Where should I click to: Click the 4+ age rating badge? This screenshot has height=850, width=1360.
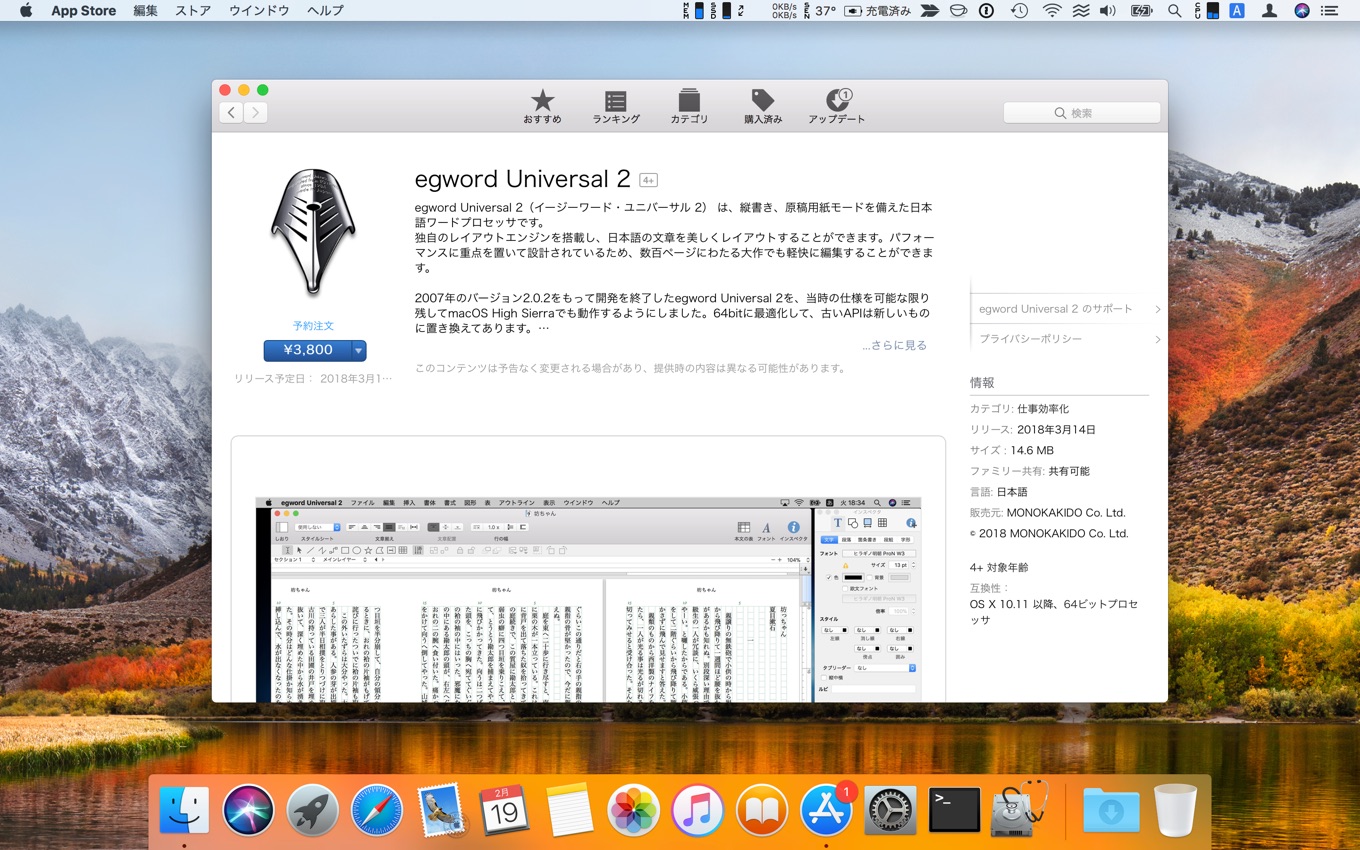coord(648,180)
